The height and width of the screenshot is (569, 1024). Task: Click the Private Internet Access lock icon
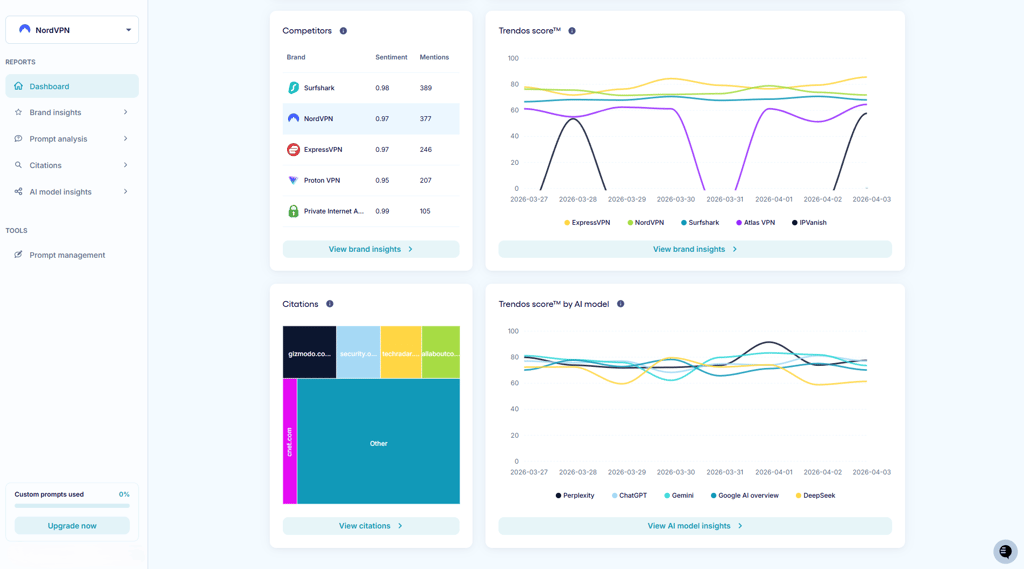point(293,211)
